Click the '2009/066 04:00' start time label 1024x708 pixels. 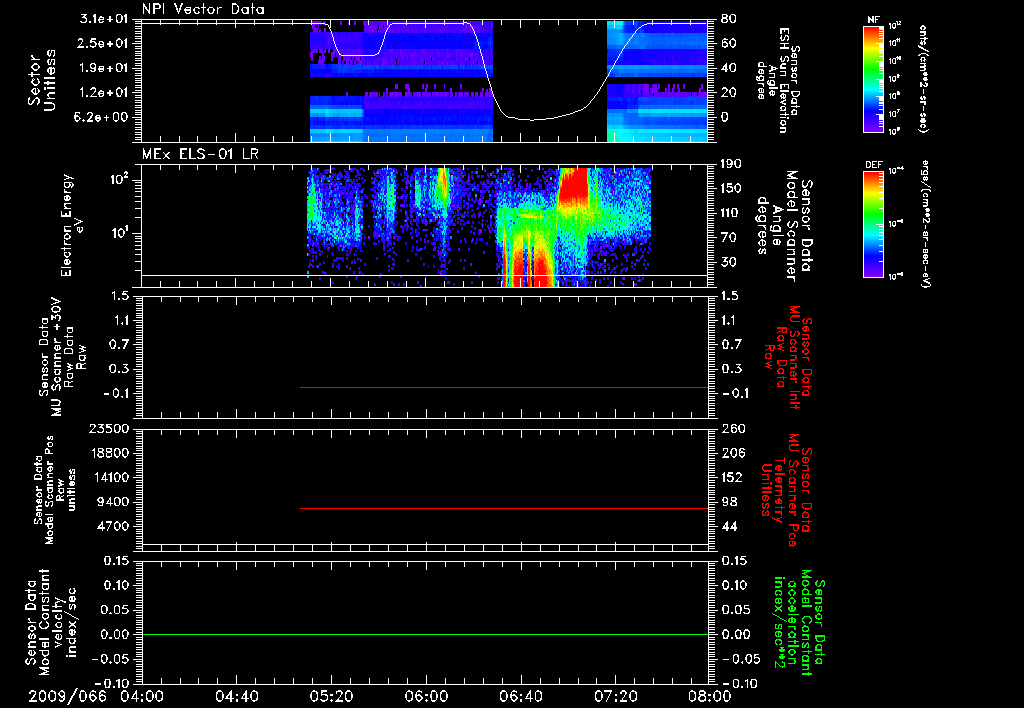click(x=97, y=697)
